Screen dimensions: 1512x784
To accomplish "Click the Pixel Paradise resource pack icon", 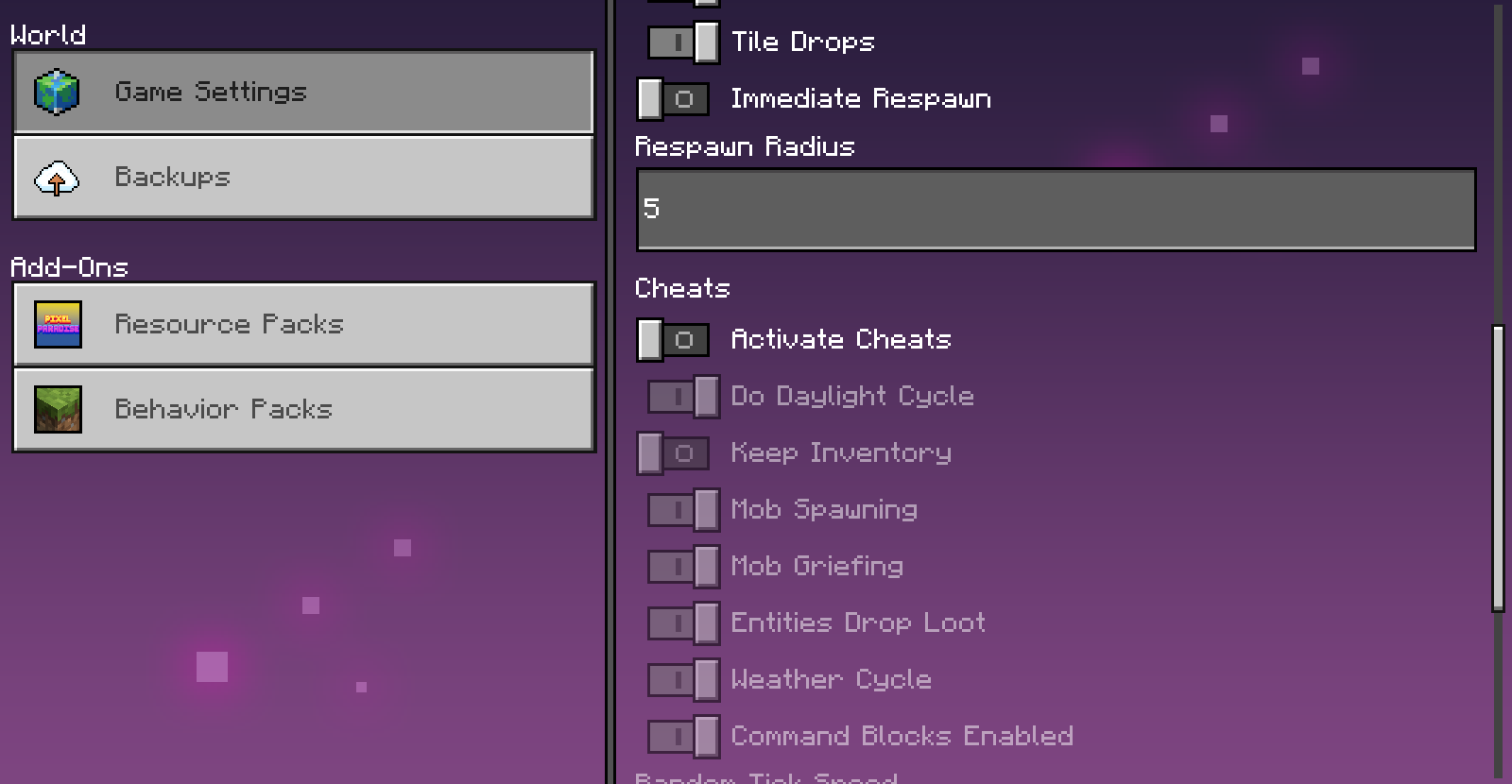I will tap(58, 324).
